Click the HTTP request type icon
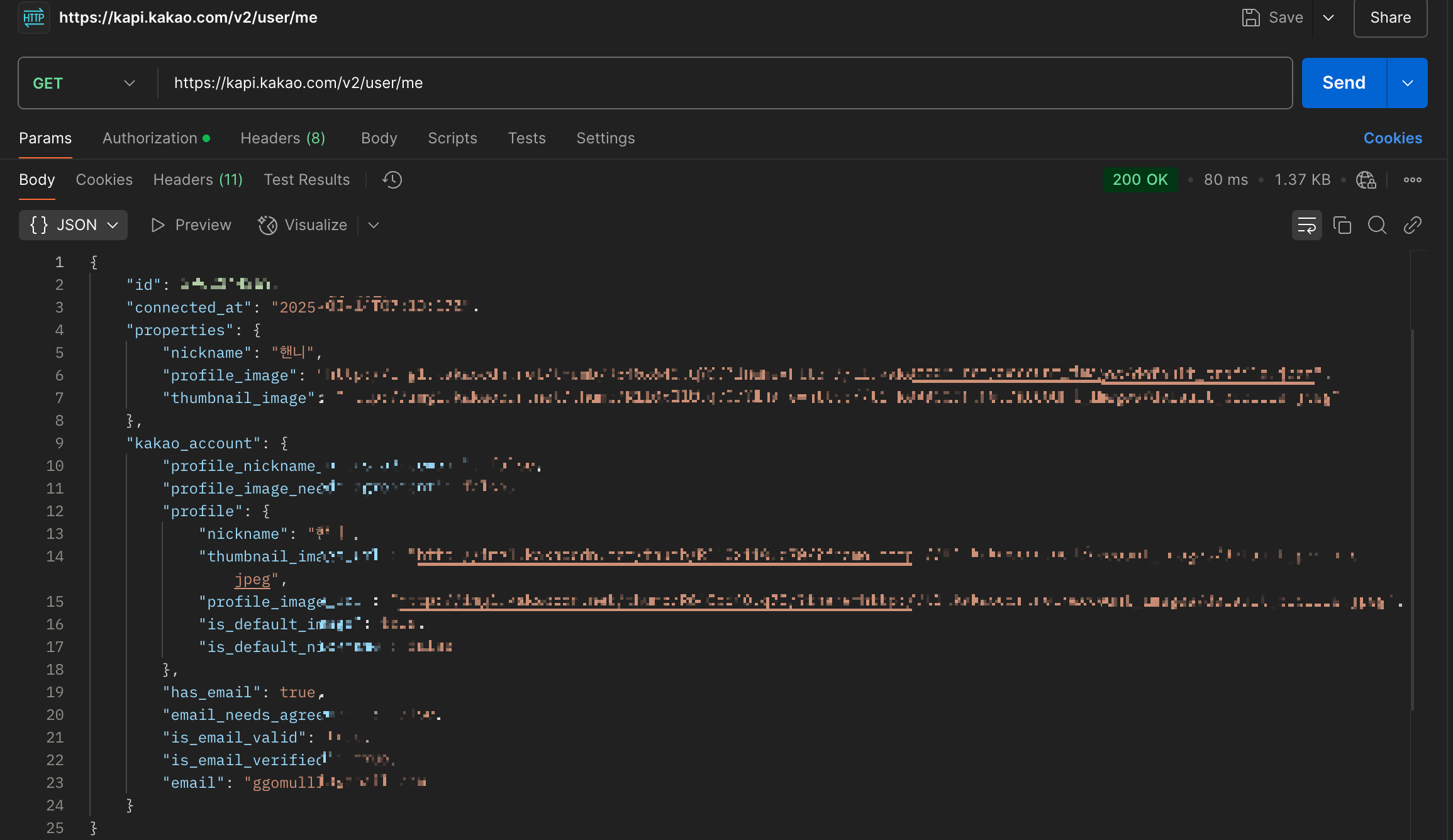1453x840 pixels. pos(33,18)
